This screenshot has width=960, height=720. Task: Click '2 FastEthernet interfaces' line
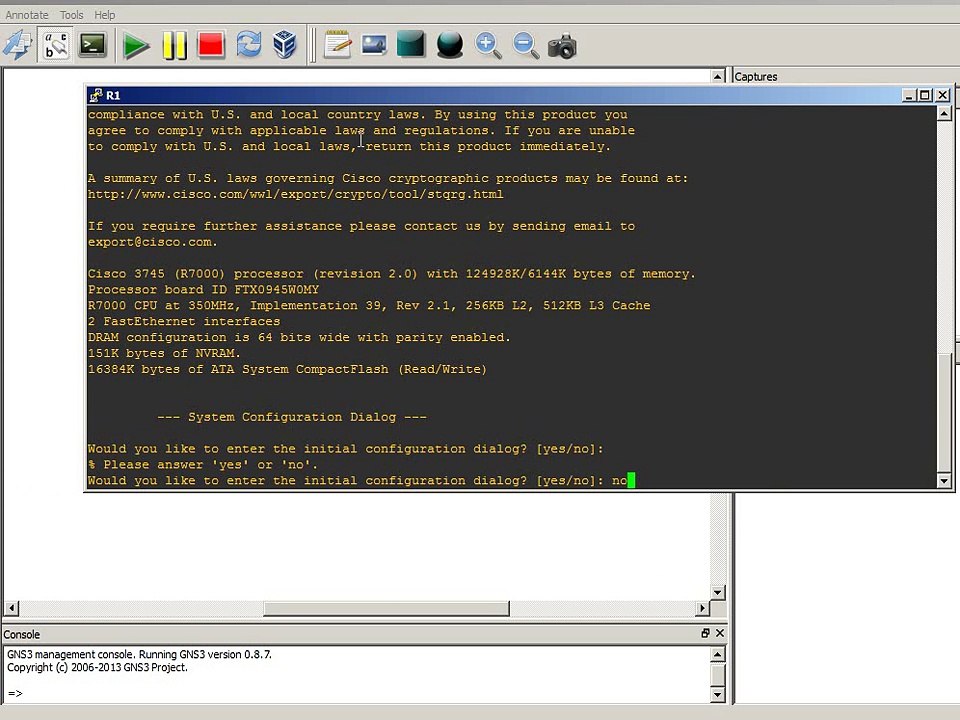pyautogui.click(x=184, y=321)
